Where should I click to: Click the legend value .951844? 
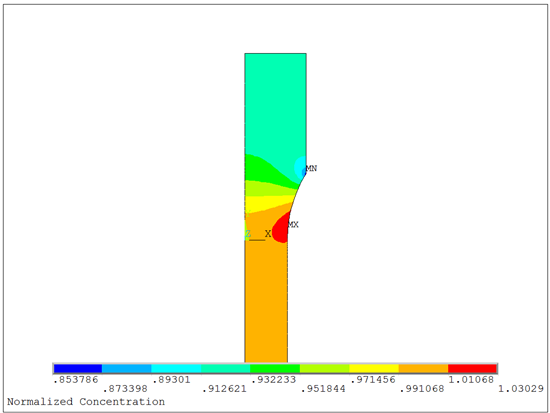point(323,389)
